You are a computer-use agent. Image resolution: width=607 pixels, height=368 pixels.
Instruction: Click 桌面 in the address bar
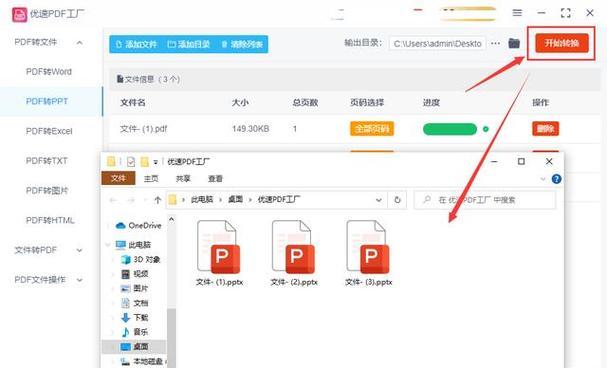235,200
